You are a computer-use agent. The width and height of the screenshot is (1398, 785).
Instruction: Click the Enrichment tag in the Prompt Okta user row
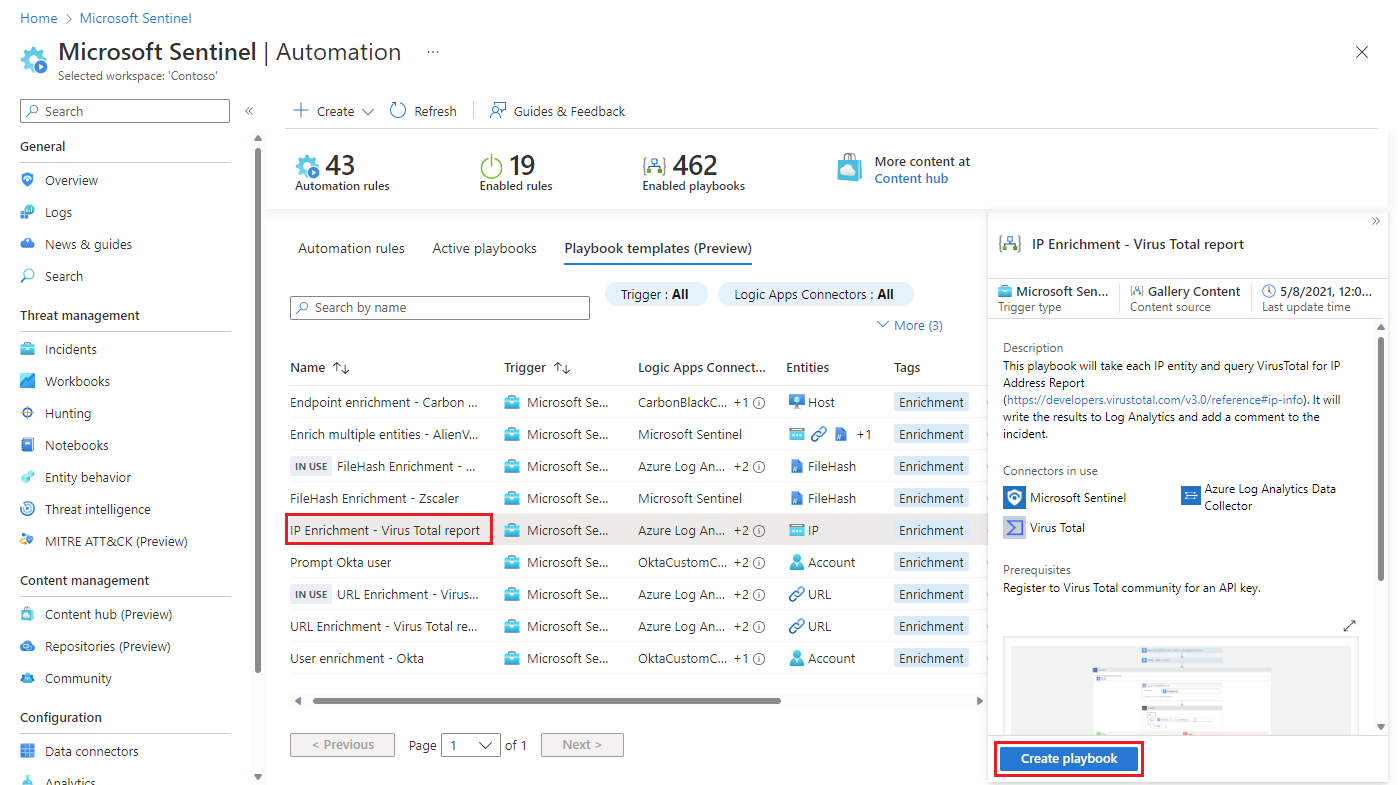931,562
